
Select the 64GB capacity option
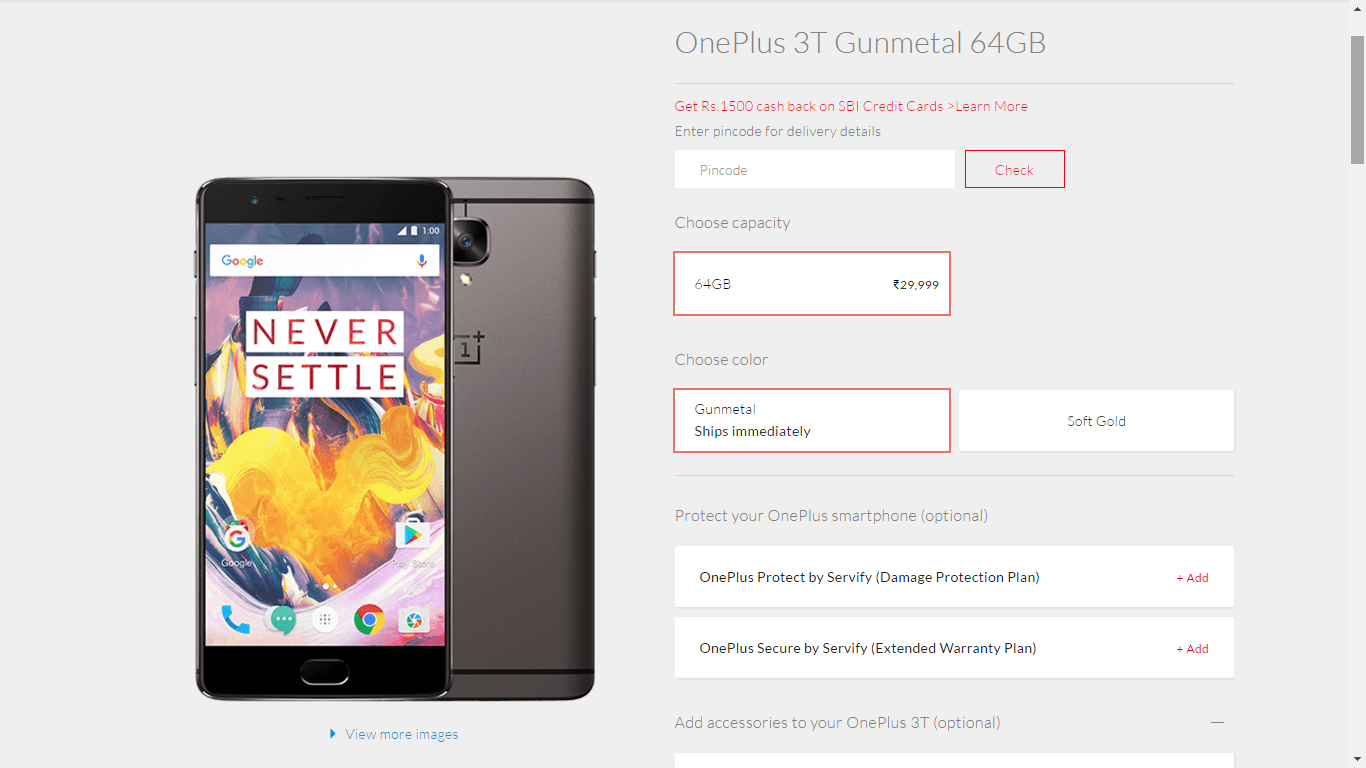click(812, 284)
